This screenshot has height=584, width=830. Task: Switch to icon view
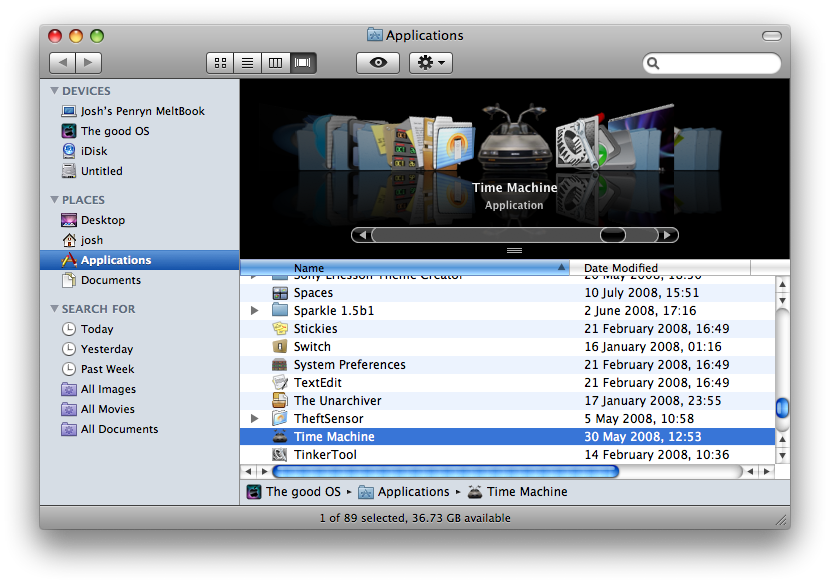click(220, 63)
